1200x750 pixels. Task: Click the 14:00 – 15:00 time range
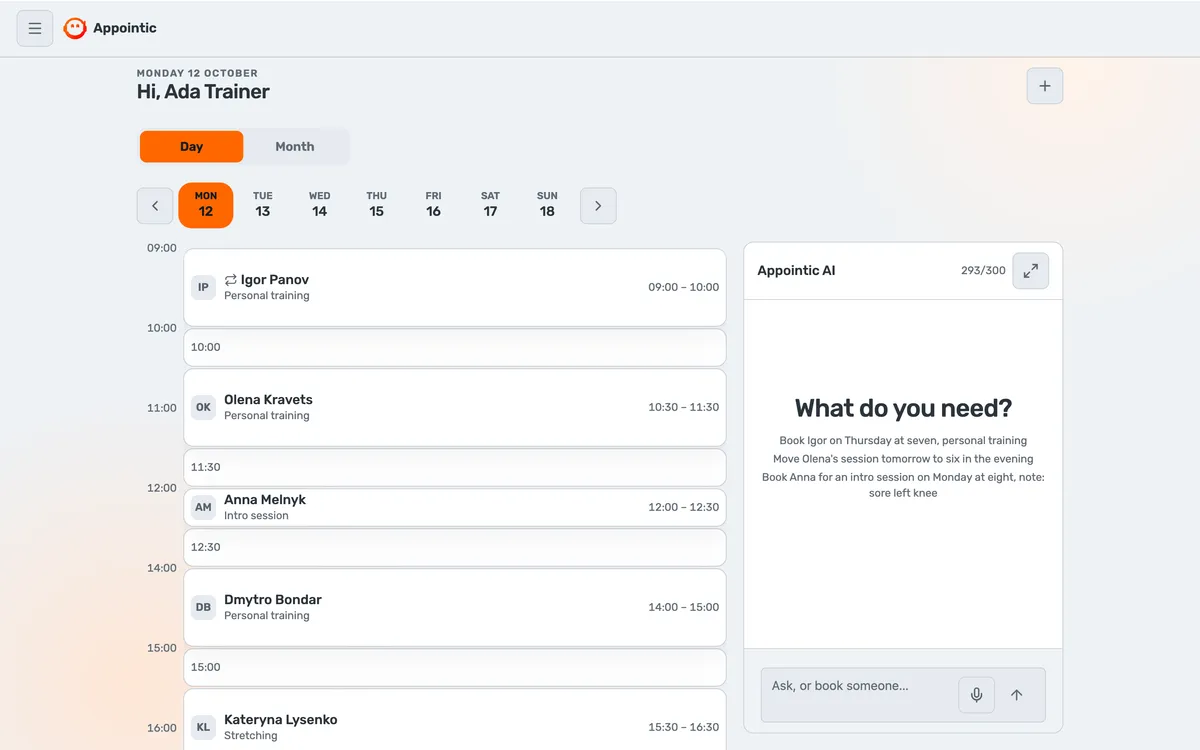tap(684, 607)
